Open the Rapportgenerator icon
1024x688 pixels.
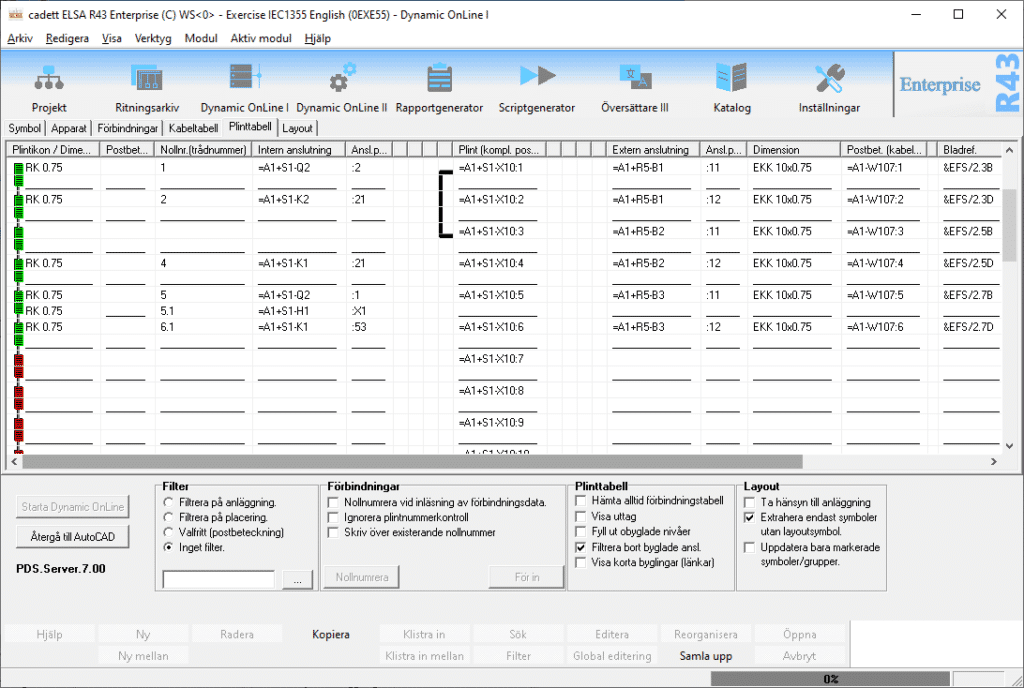[x=439, y=80]
